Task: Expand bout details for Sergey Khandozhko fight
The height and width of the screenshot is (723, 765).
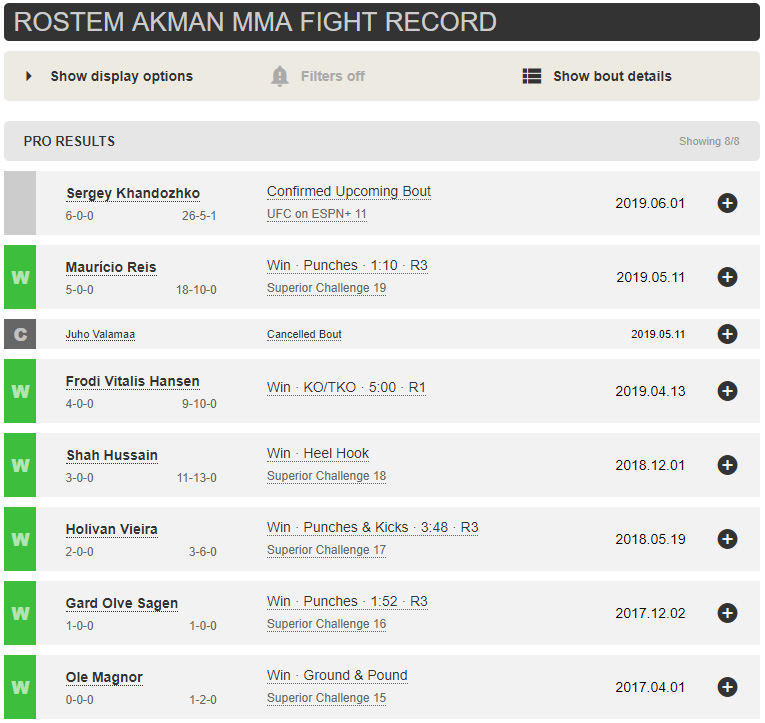Action: (727, 203)
